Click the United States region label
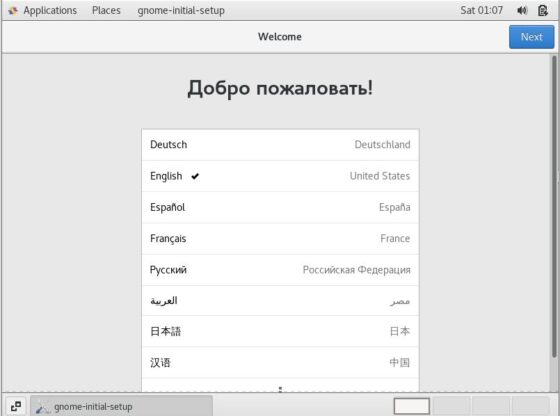This screenshot has width=560, height=416. tap(380, 176)
